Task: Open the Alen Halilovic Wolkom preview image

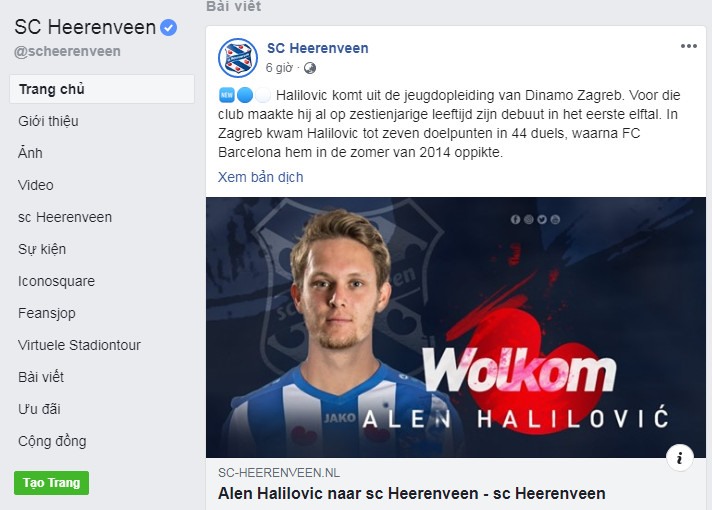Action: [x=456, y=327]
